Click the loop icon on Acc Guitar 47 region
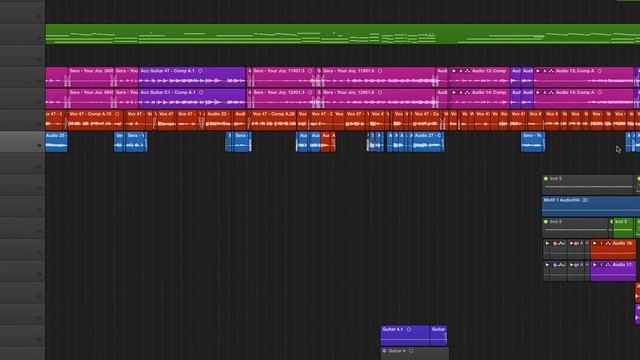 coord(200,71)
